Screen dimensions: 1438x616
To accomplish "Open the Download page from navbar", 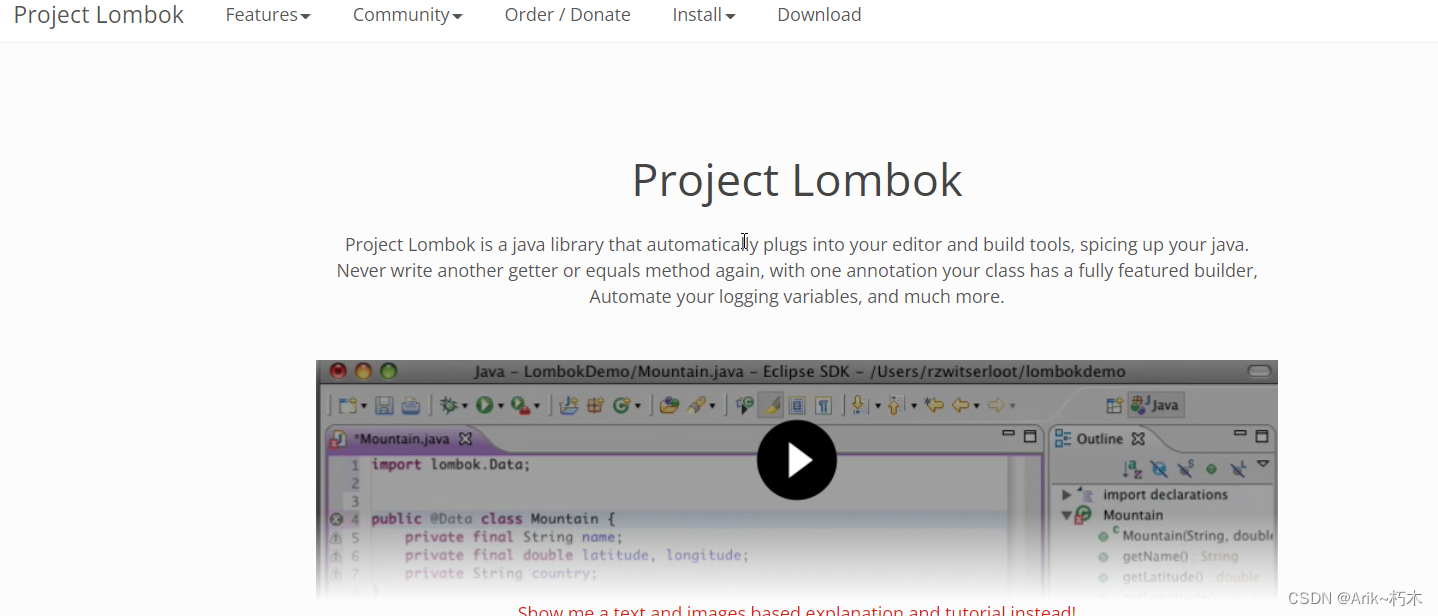I will pos(819,15).
